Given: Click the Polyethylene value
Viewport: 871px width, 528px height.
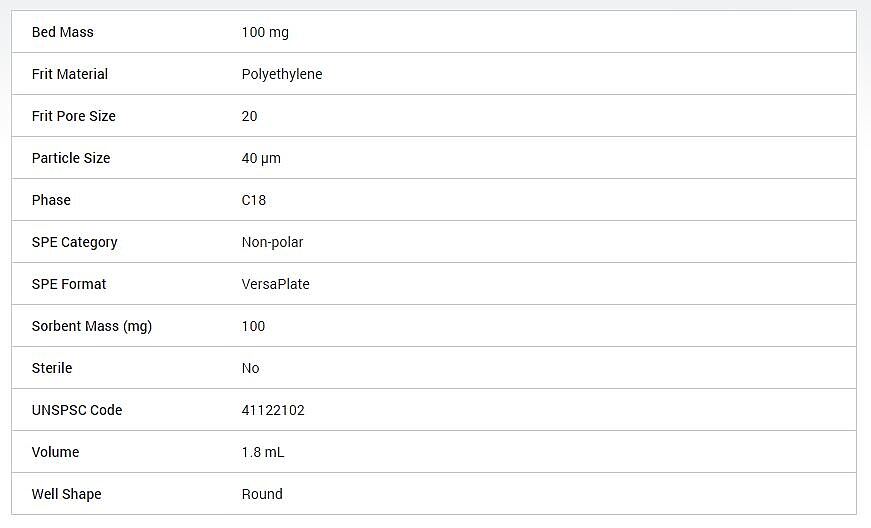Looking at the screenshot, I should tap(282, 74).
